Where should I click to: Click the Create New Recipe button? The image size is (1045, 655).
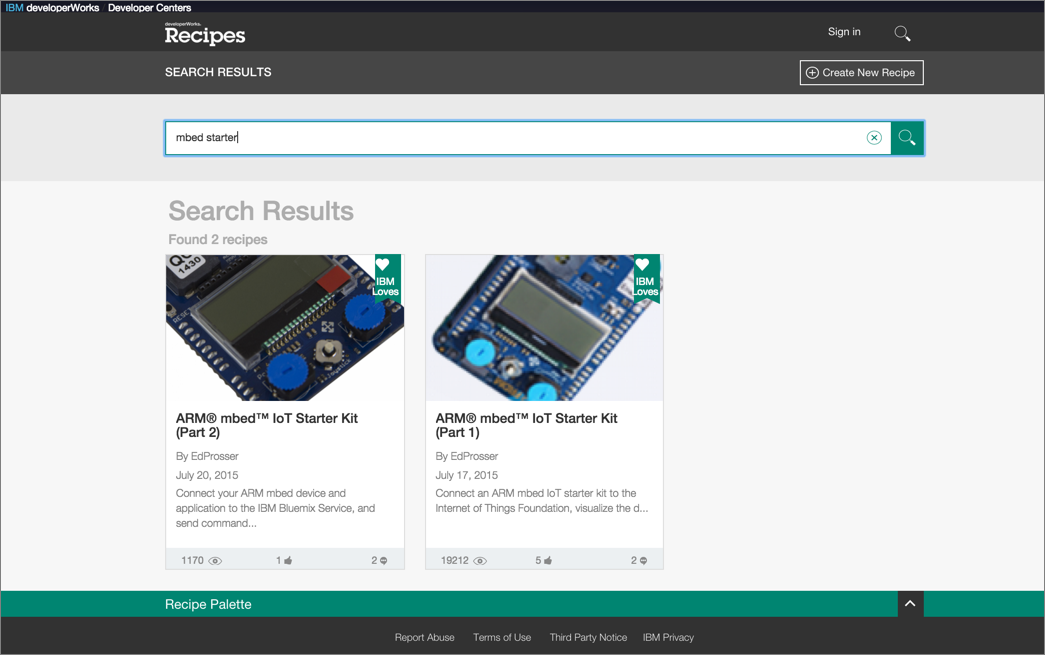(861, 73)
